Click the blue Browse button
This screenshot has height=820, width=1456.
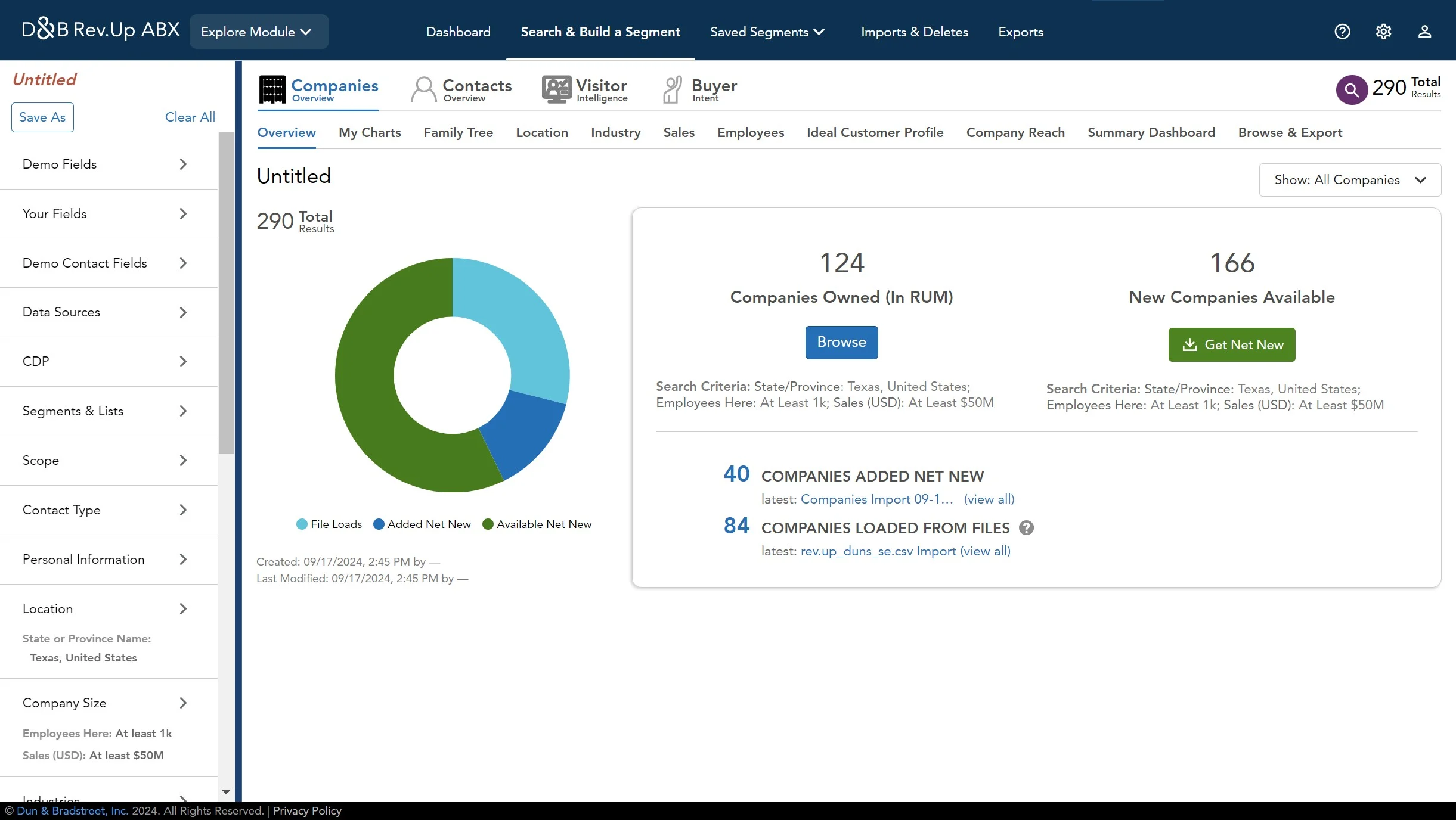[841, 342]
